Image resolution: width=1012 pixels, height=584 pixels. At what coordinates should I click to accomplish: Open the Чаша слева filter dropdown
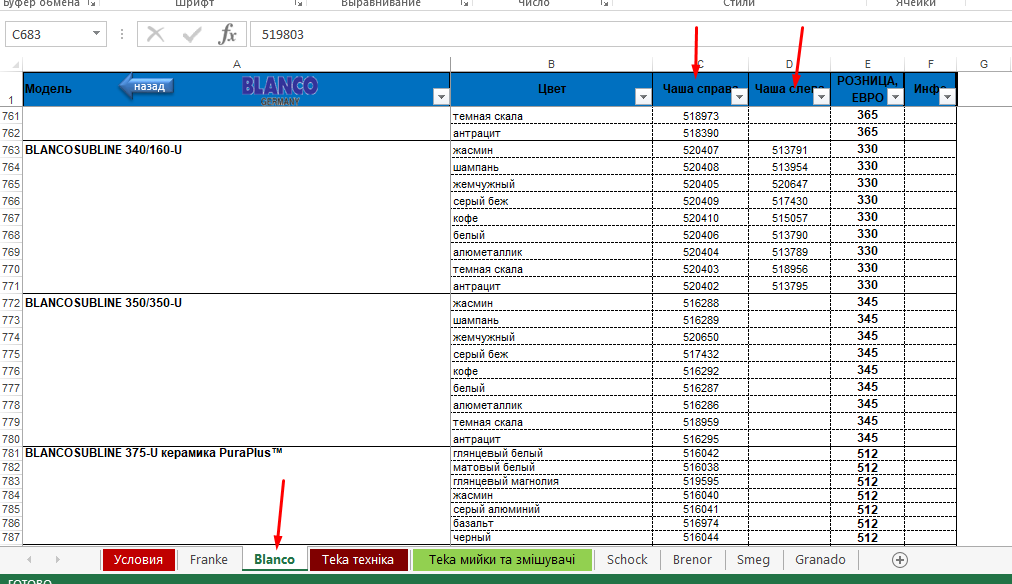coord(821,97)
